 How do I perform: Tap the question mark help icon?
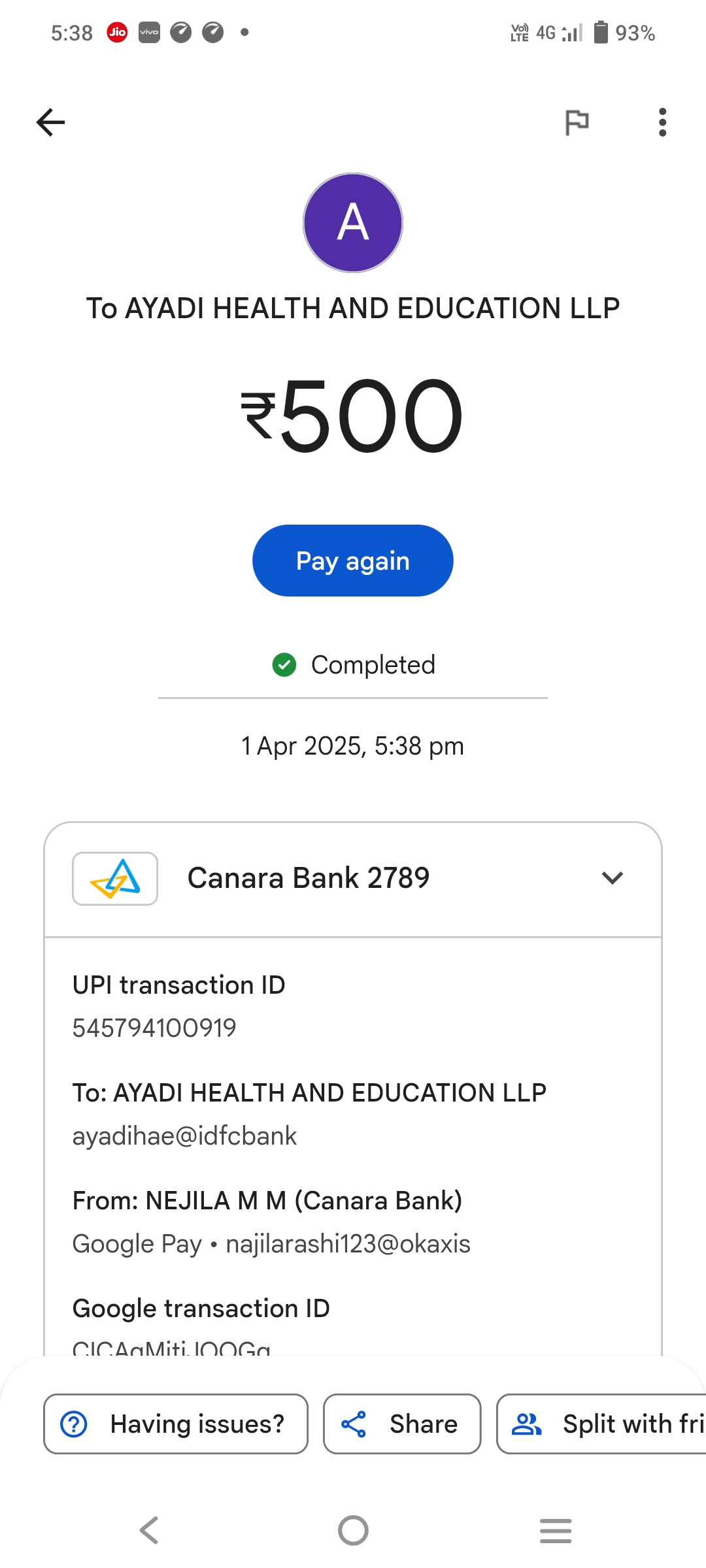pyautogui.click(x=74, y=1424)
